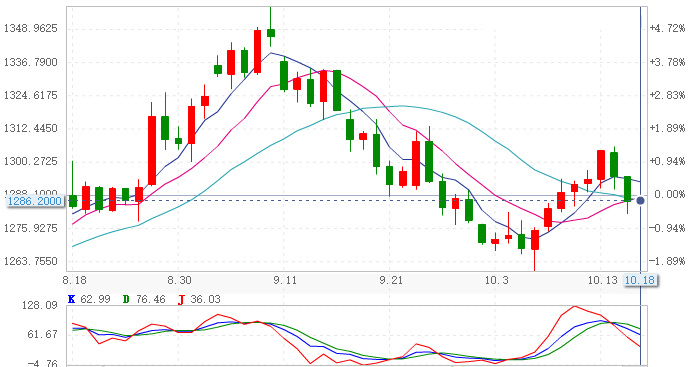Click the J value 36.03
The height and width of the screenshot is (367, 688).
205,299
